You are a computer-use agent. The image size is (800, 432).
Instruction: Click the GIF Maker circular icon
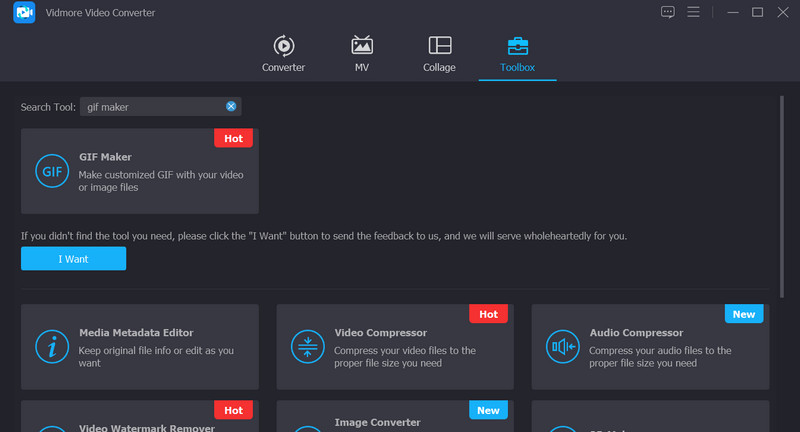51,171
